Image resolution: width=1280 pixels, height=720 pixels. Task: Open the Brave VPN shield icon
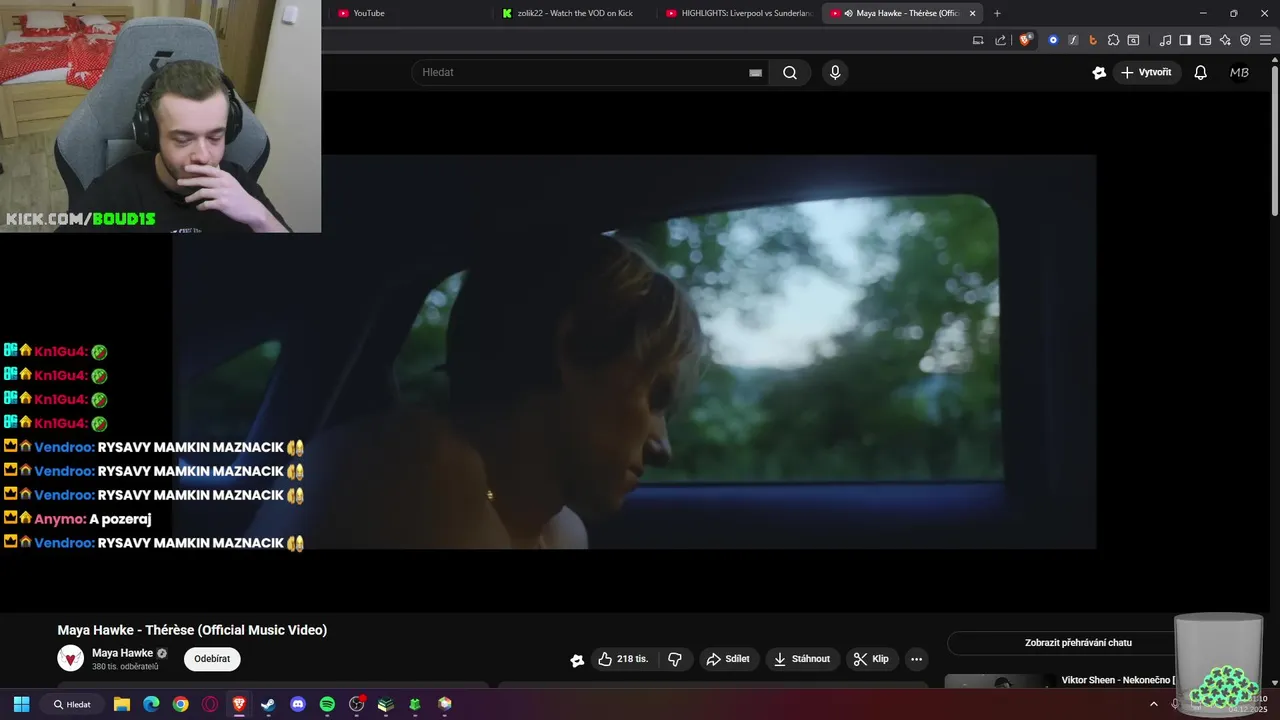pos(1245,40)
